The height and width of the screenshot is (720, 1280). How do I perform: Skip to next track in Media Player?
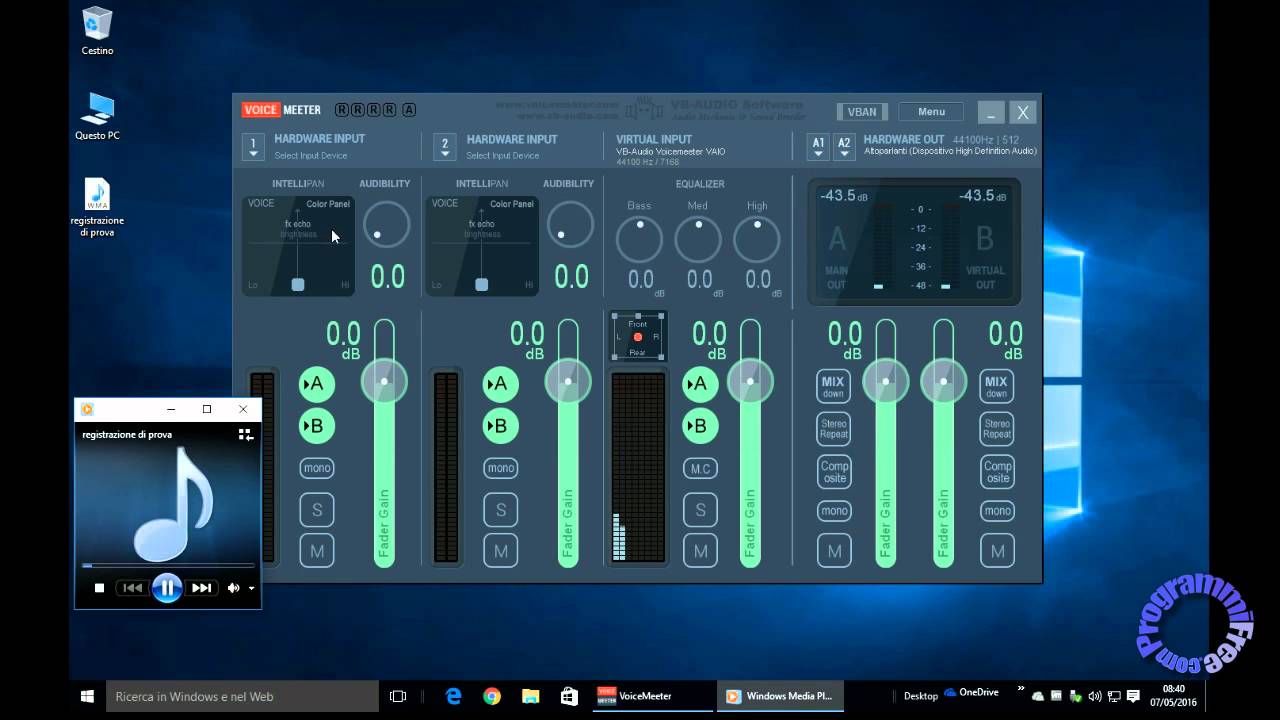(201, 588)
